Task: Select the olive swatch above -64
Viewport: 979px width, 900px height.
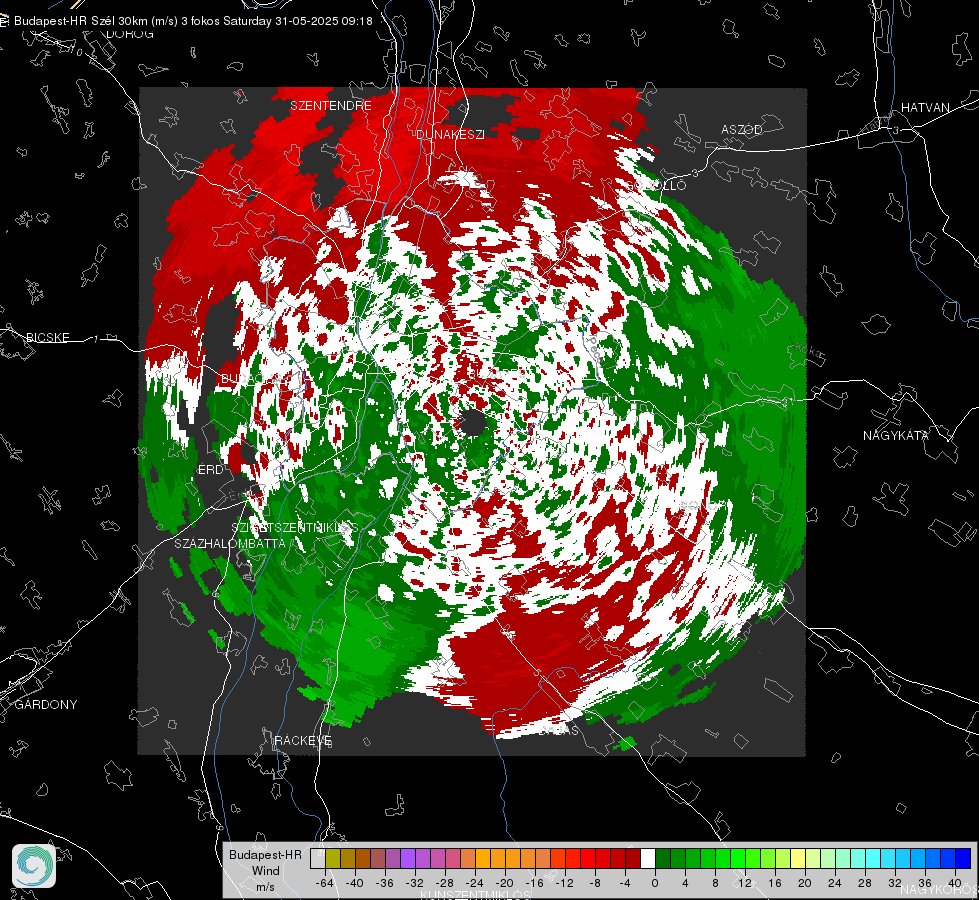Action: [333, 859]
